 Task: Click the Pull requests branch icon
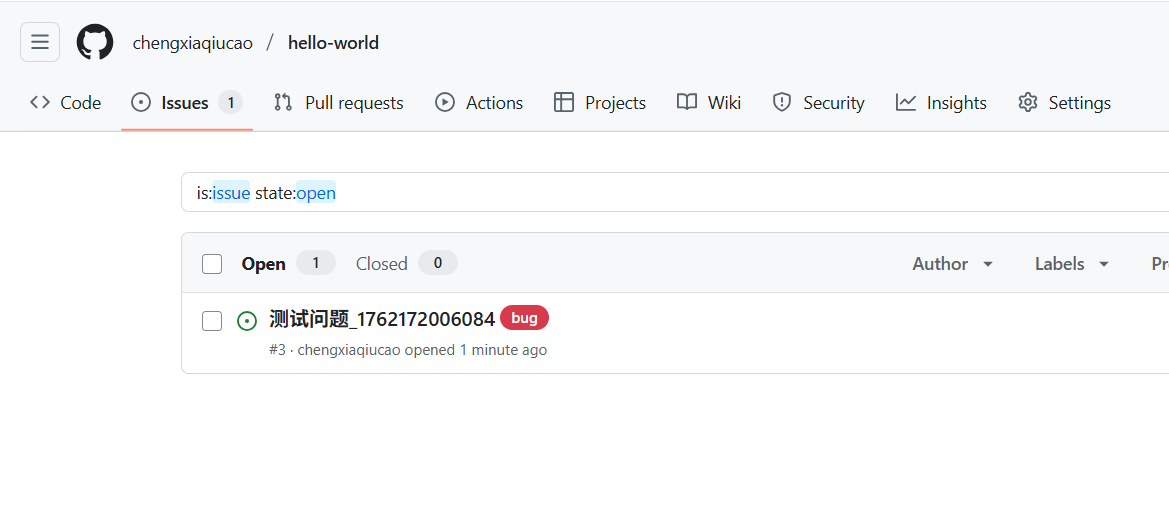(283, 102)
